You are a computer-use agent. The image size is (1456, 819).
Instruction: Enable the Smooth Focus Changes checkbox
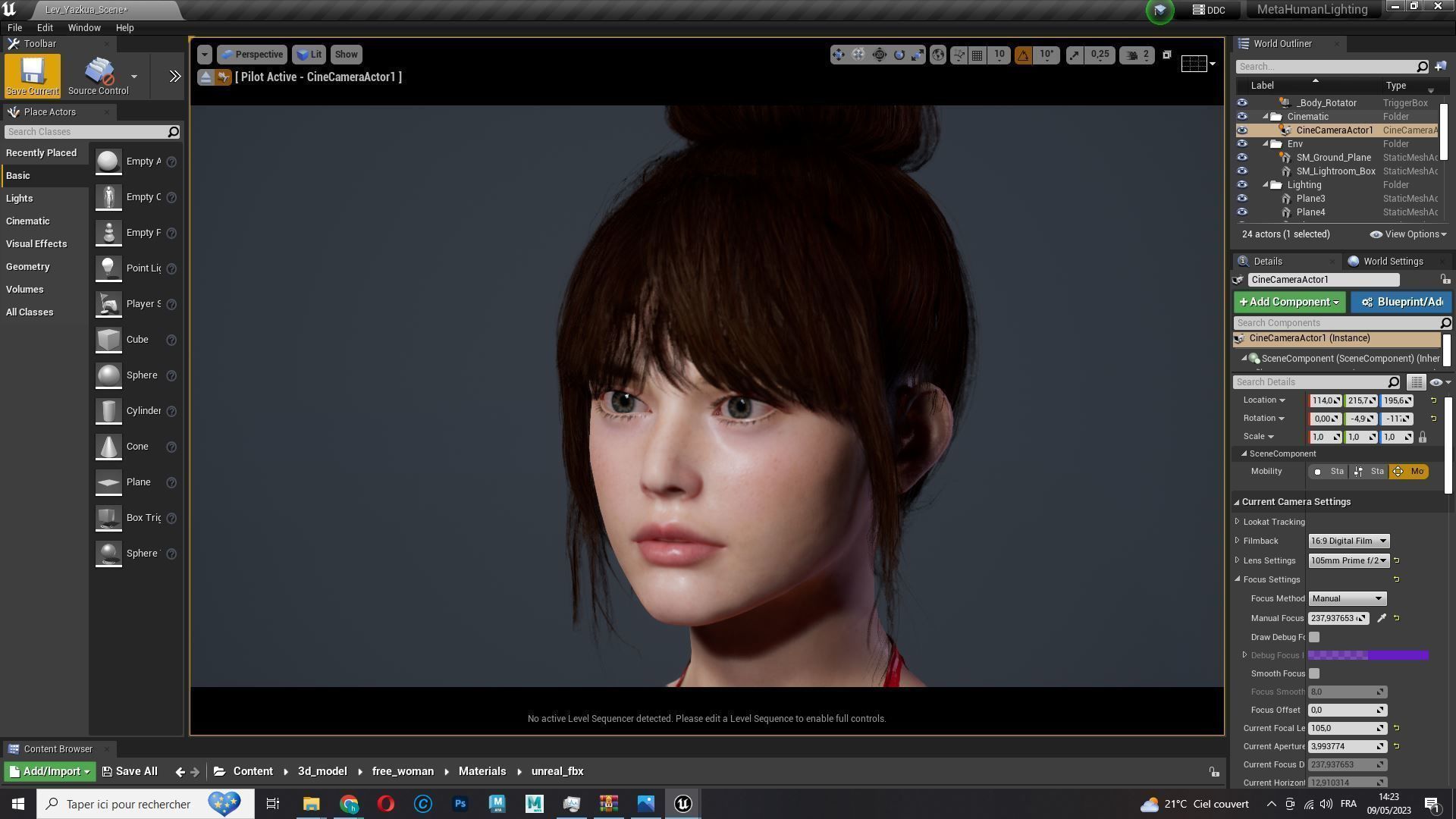(1314, 673)
